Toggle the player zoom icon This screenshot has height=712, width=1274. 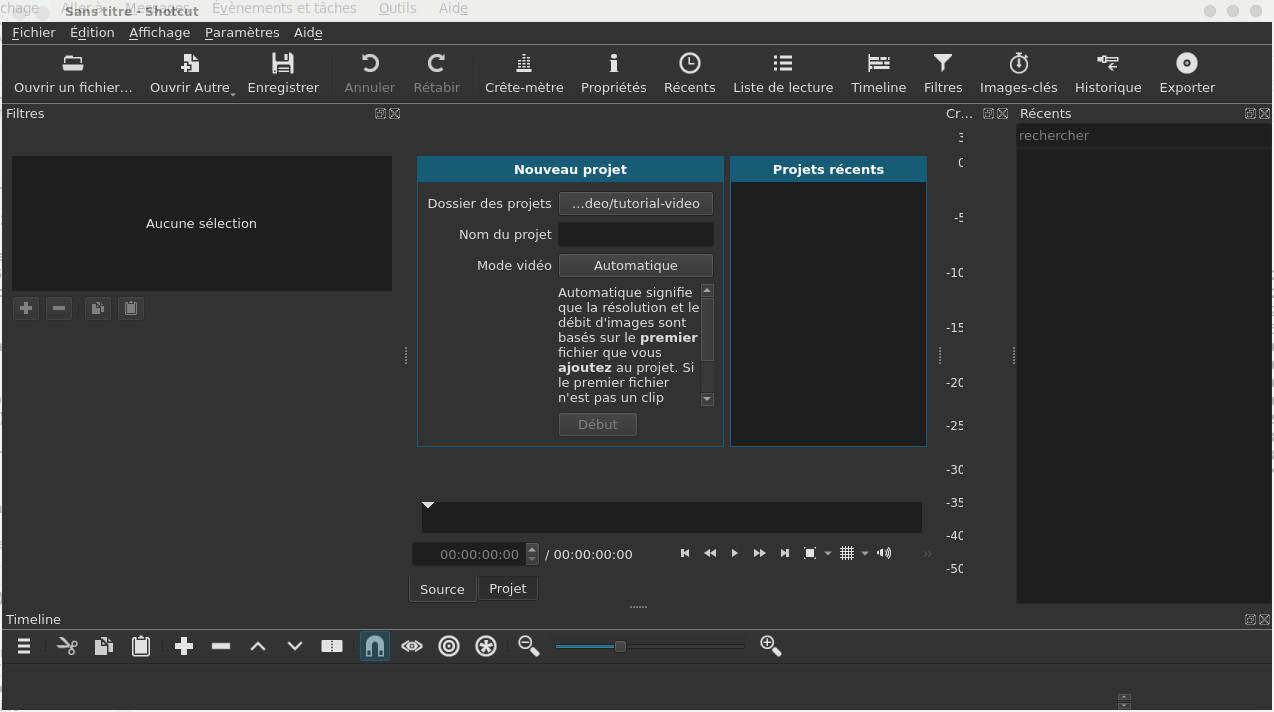(810, 553)
